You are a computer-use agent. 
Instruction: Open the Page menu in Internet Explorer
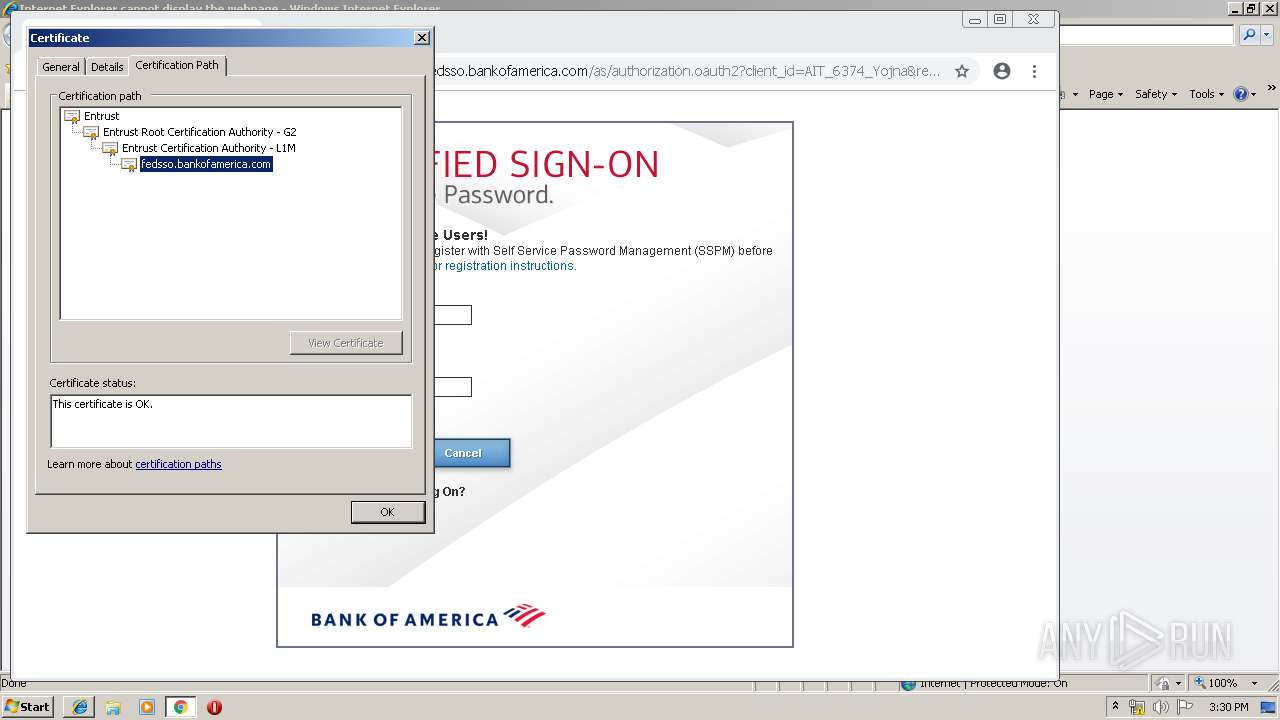click(1106, 94)
